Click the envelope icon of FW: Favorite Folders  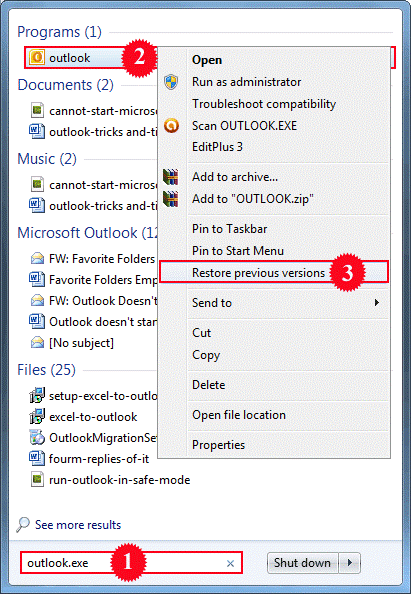tap(37, 259)
